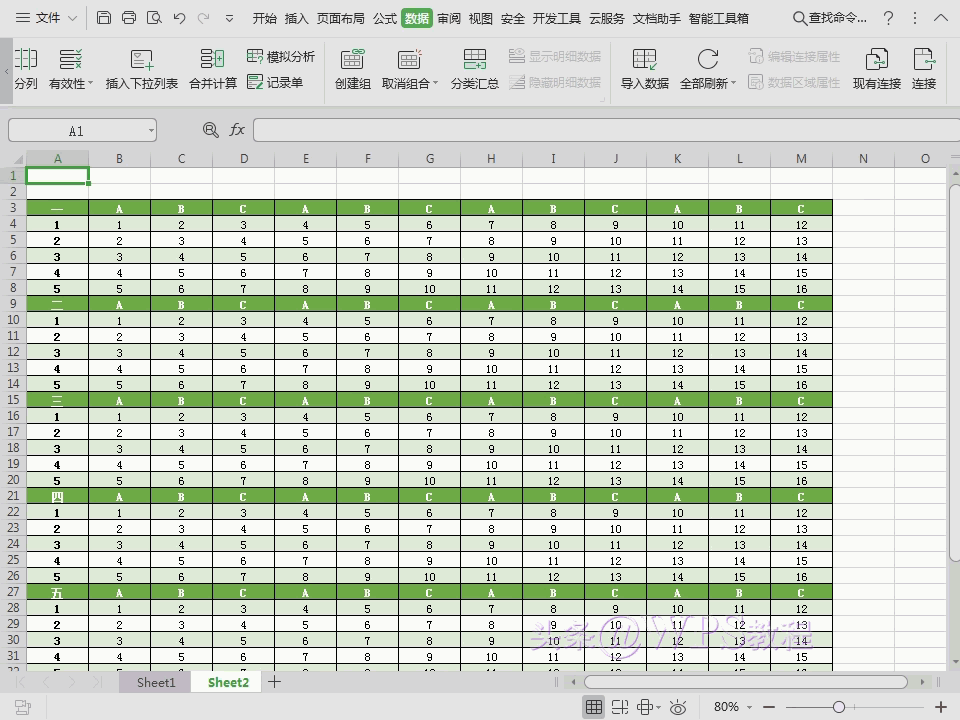
Task: Open the 开始 Home tab
Action: click(264, 18)
